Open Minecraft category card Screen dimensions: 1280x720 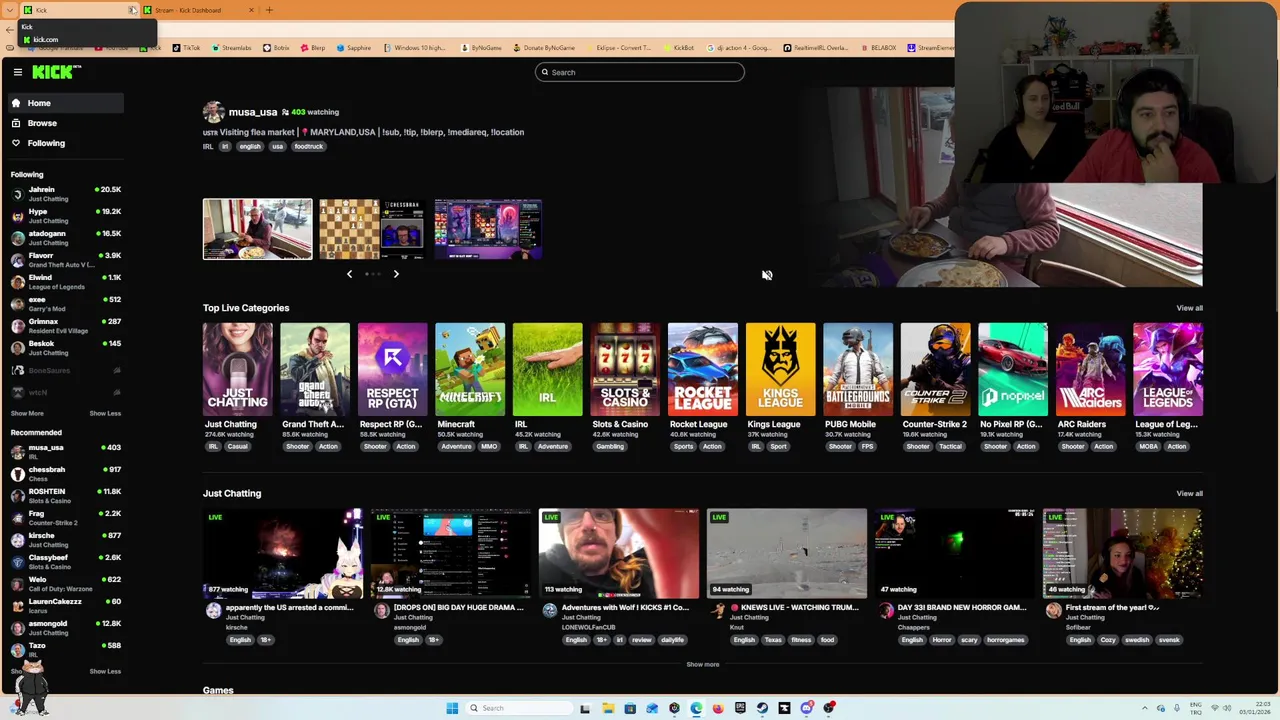click(x=470, y=369)
